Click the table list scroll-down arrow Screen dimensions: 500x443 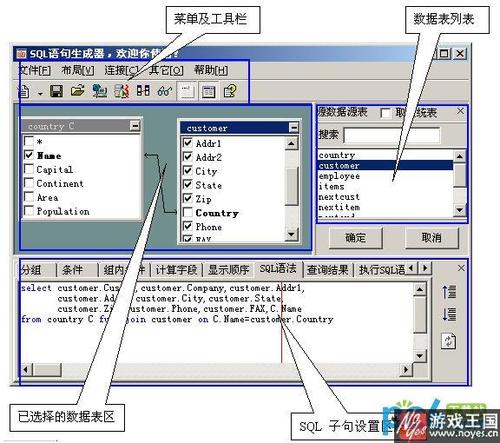460,209
